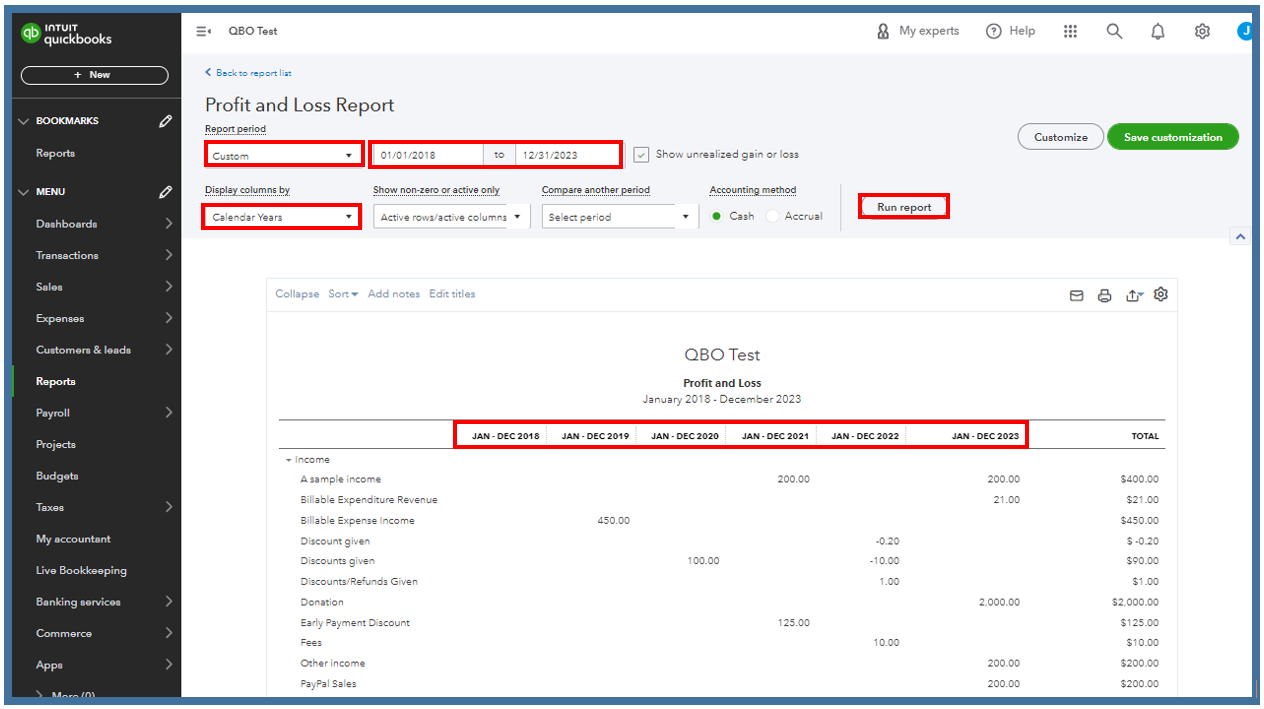Click the search magnifier icon
1264x709 pixels.
tap(1114, 31)
